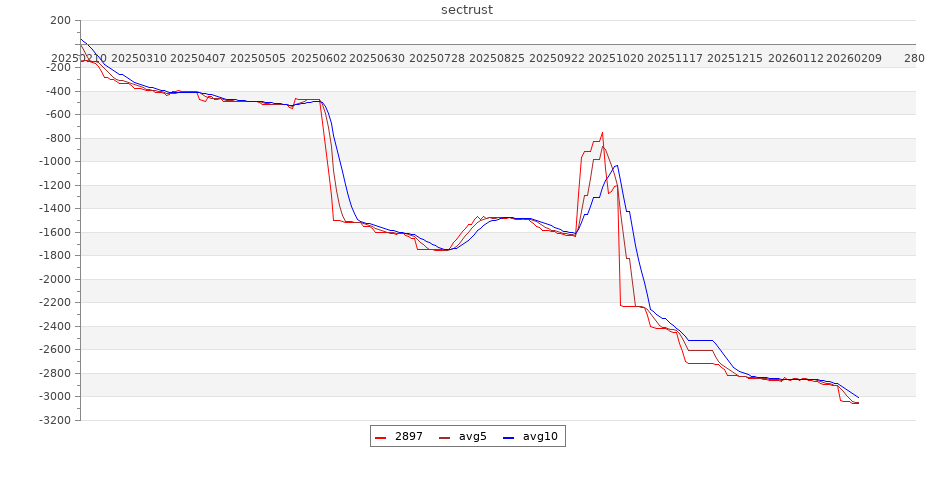The width and height of the screenshot is (935, 500).
Task: Click the 20260209 date label
Action: (x=854, y=59)
